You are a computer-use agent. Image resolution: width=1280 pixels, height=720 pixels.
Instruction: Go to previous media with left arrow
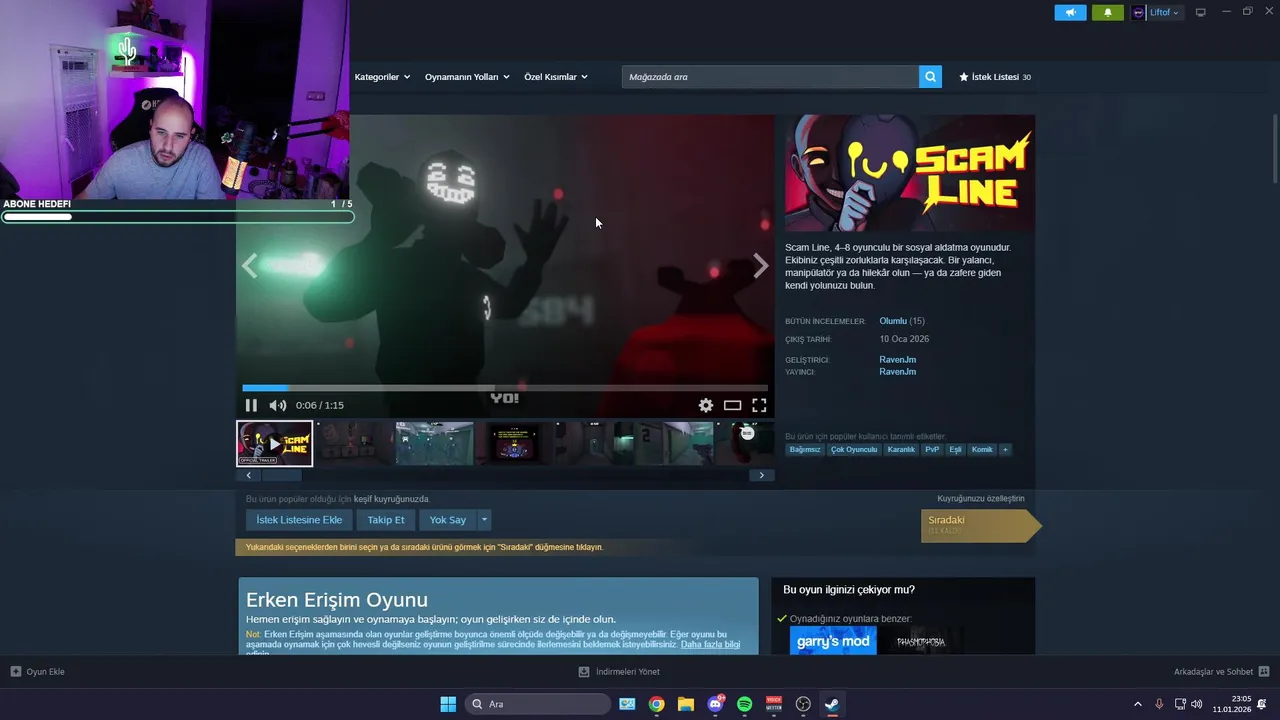click(250, 265)
